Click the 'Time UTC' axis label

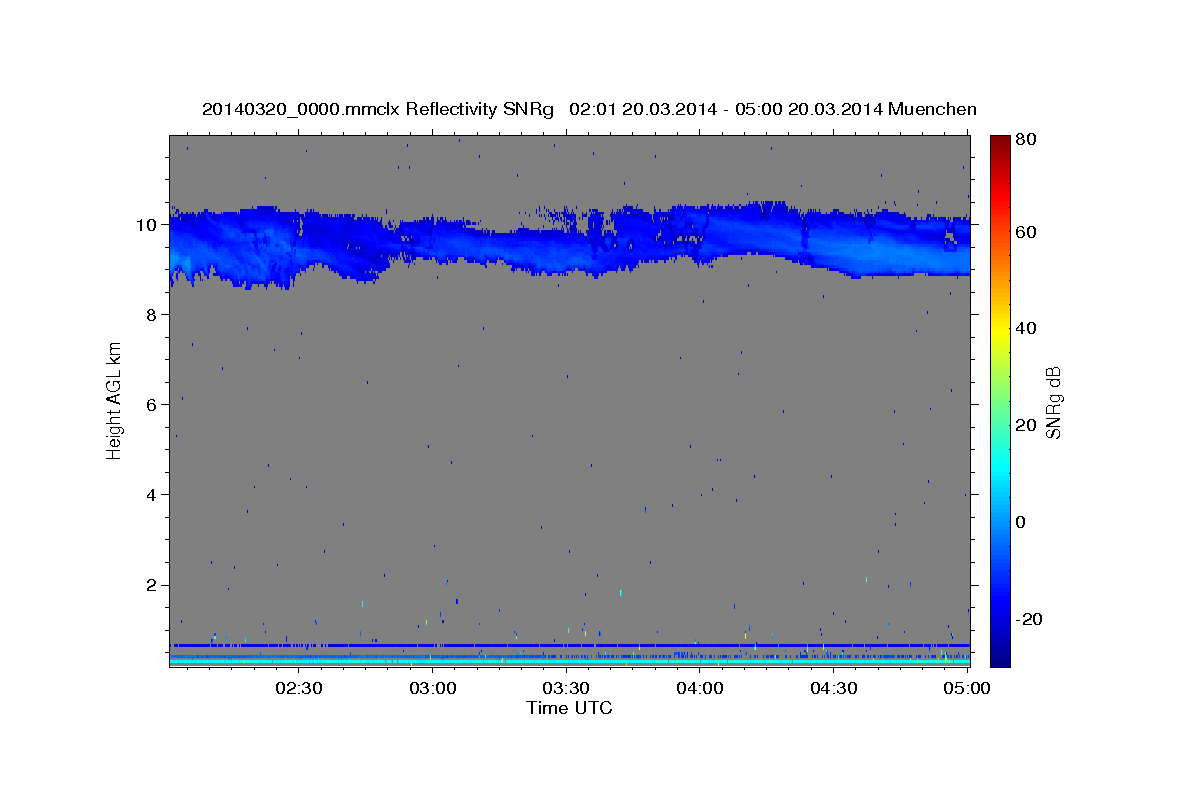click(569, 708)
